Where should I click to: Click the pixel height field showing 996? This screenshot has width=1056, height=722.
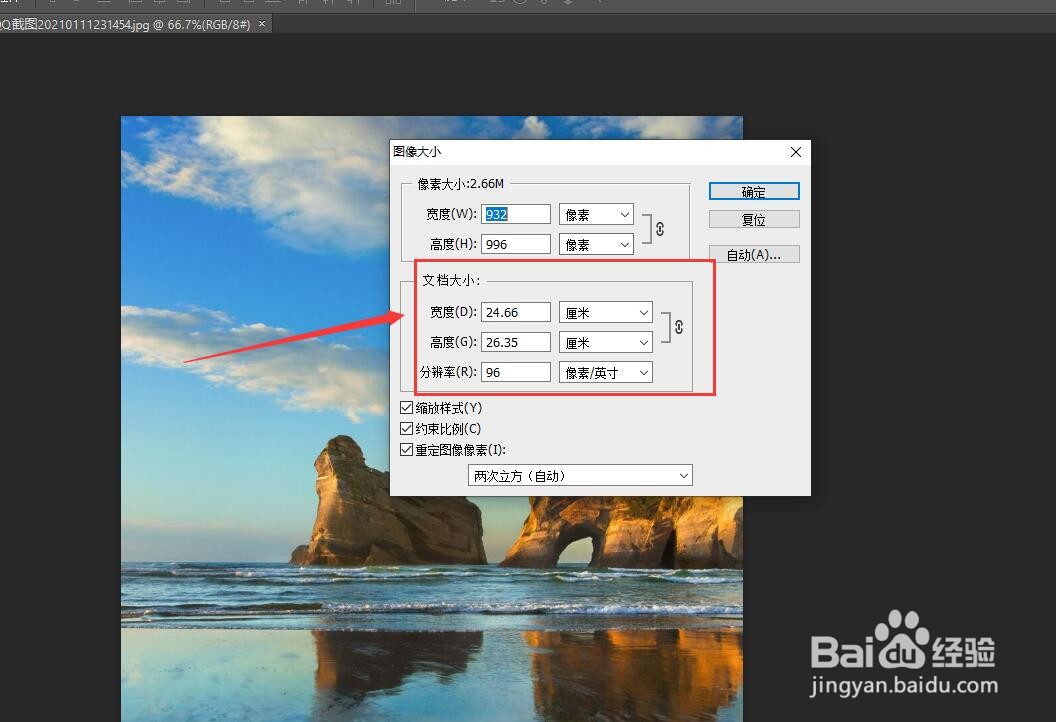point(516,244)
